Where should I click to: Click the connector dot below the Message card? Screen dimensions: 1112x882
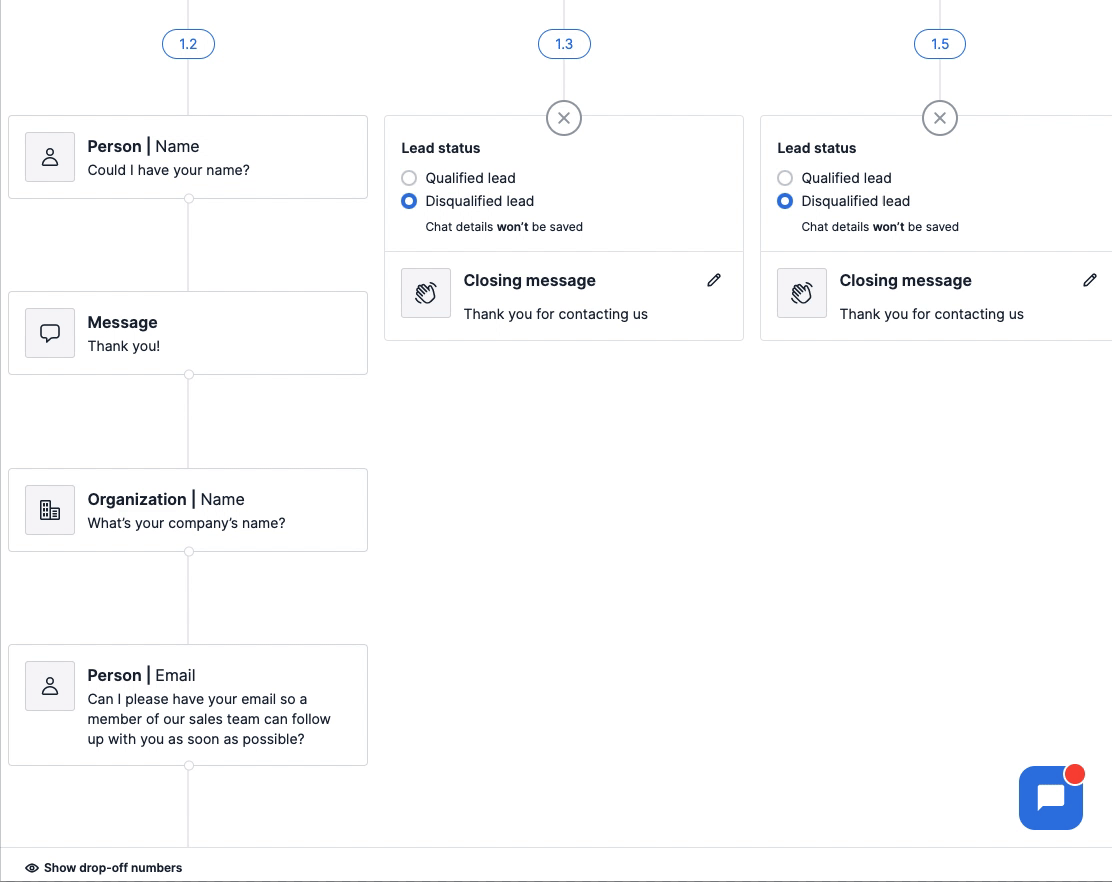pos(188,375)
